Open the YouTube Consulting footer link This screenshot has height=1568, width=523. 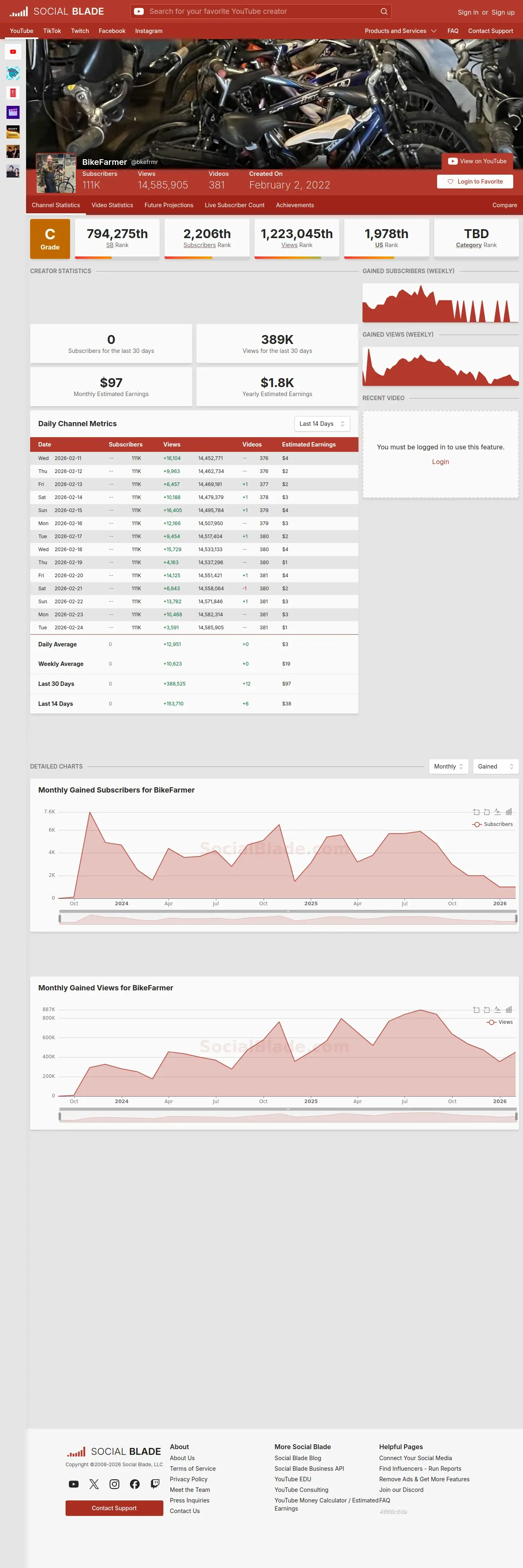(301, 1489)
